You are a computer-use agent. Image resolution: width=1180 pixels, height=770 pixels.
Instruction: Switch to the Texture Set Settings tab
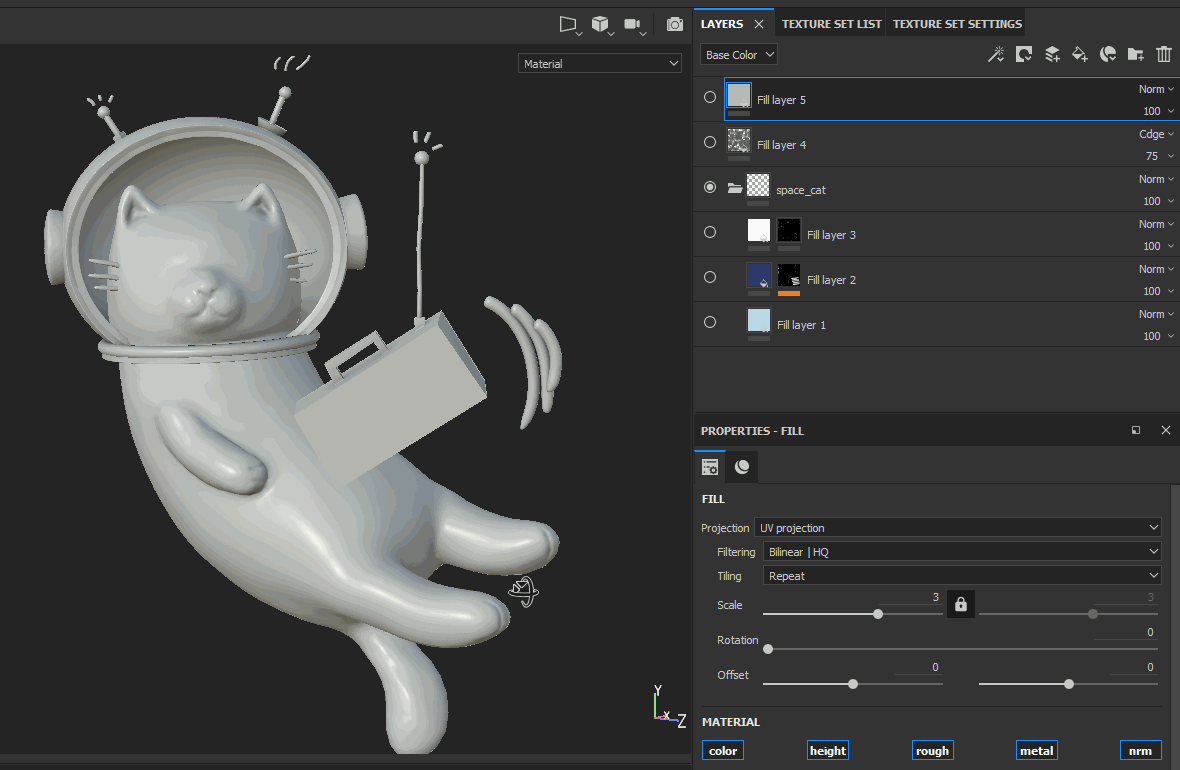(957, 24)
